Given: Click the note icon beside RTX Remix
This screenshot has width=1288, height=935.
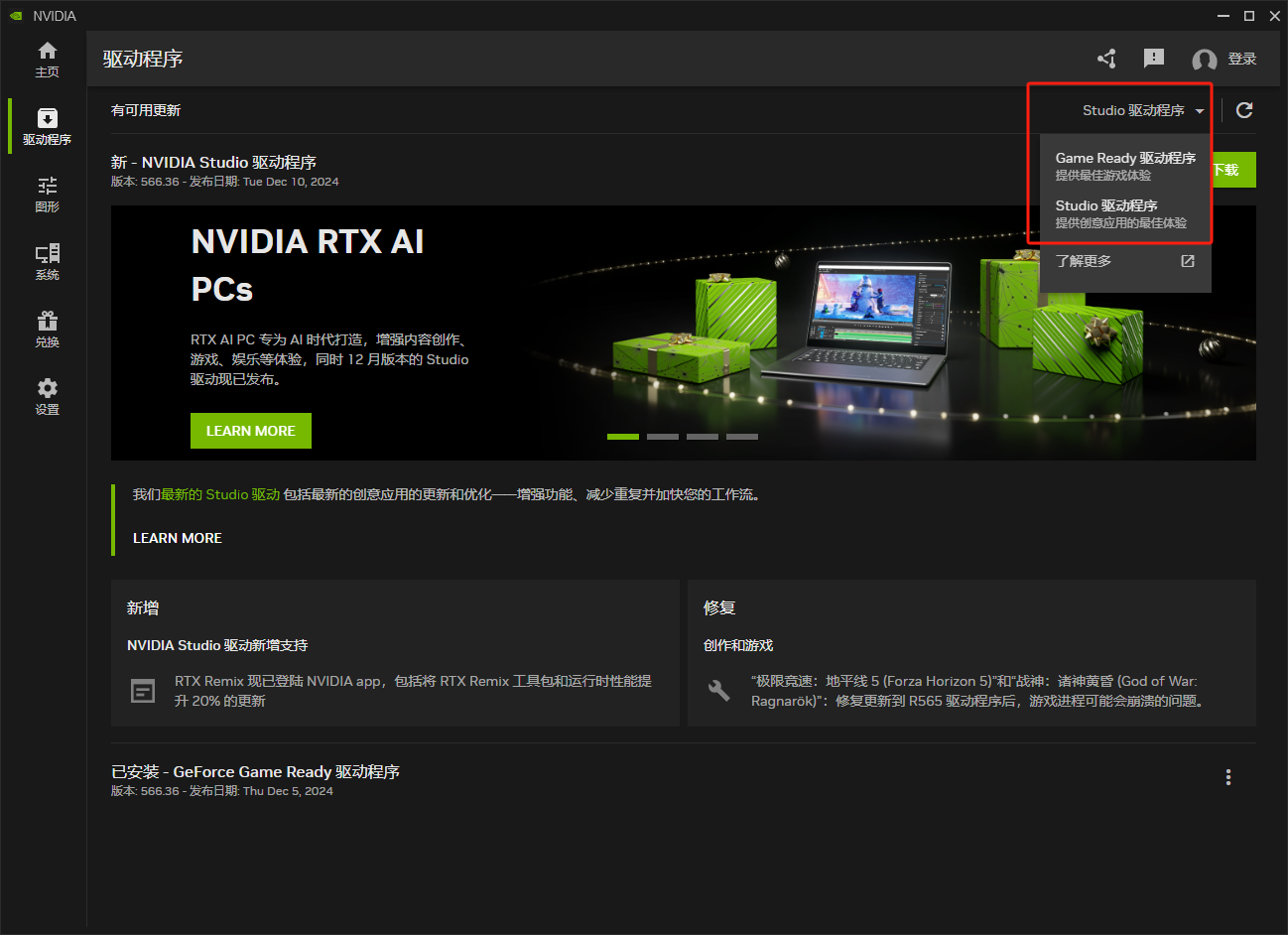Looking at the screenshot, I should (x=143, y=691).
